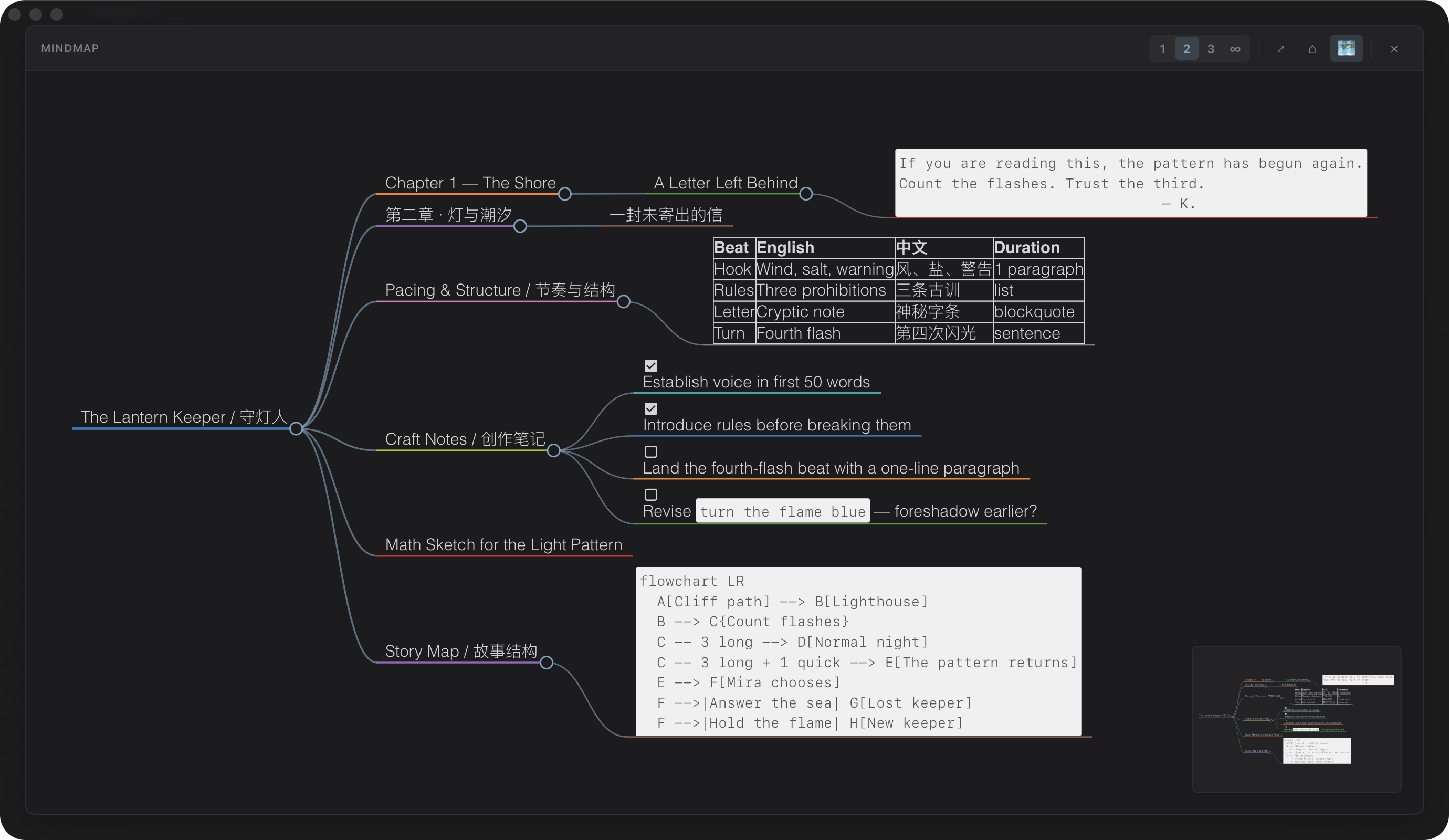The height and width of the screenshot is (840, 1449).
Task: Uncheck Introduce rules before breaking them
Action: click(x=650, y=409)
